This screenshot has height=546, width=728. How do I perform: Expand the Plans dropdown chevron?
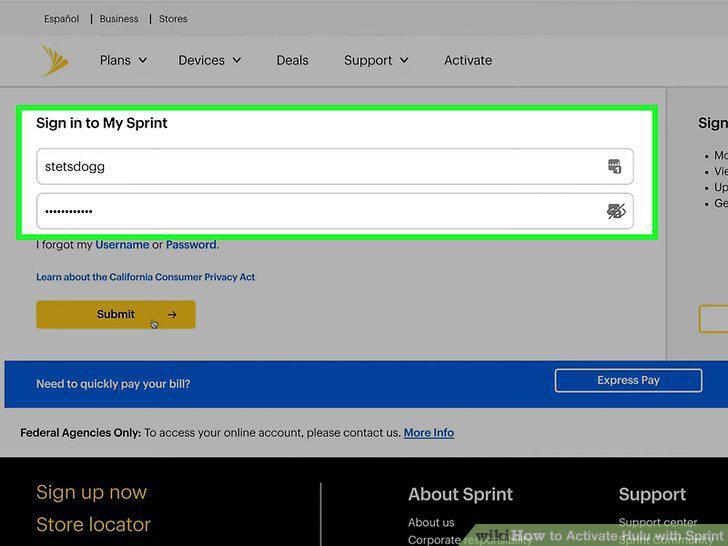(143, 60)
